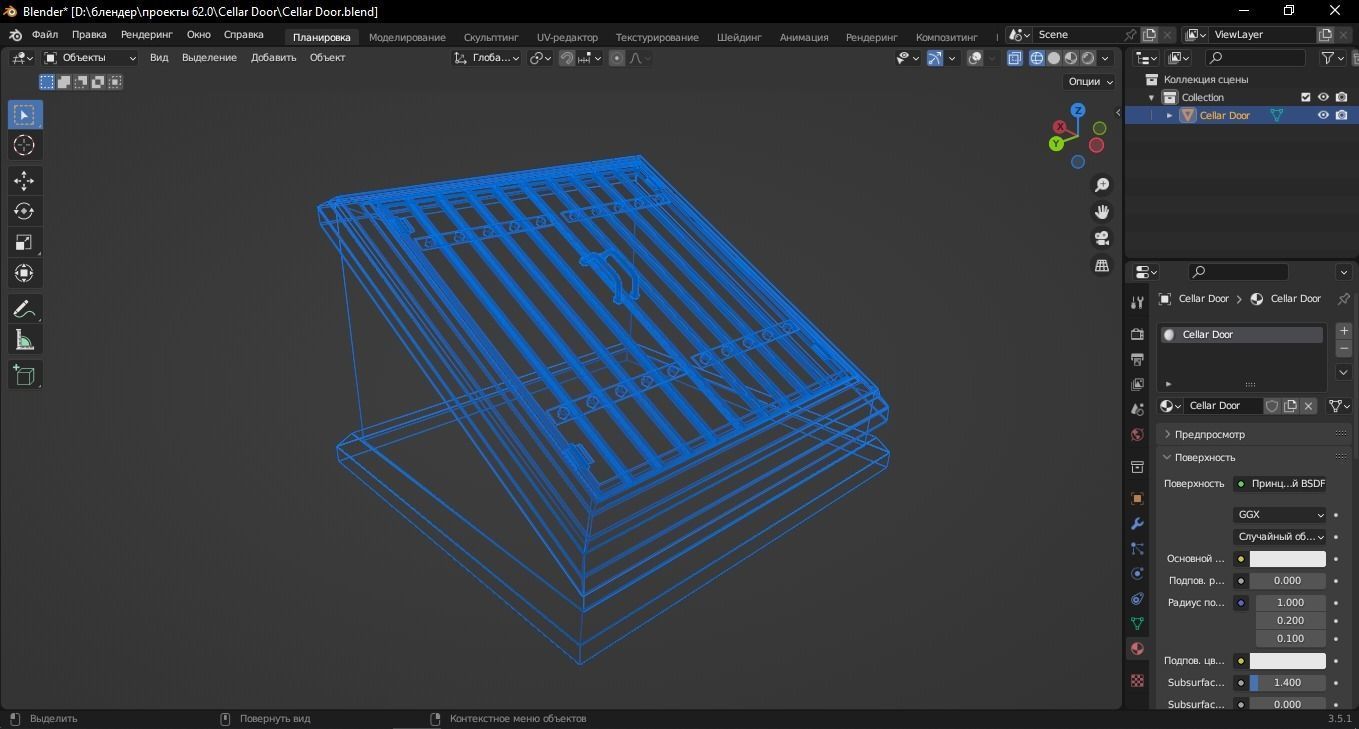Select the Measure tool

[24, 340]
